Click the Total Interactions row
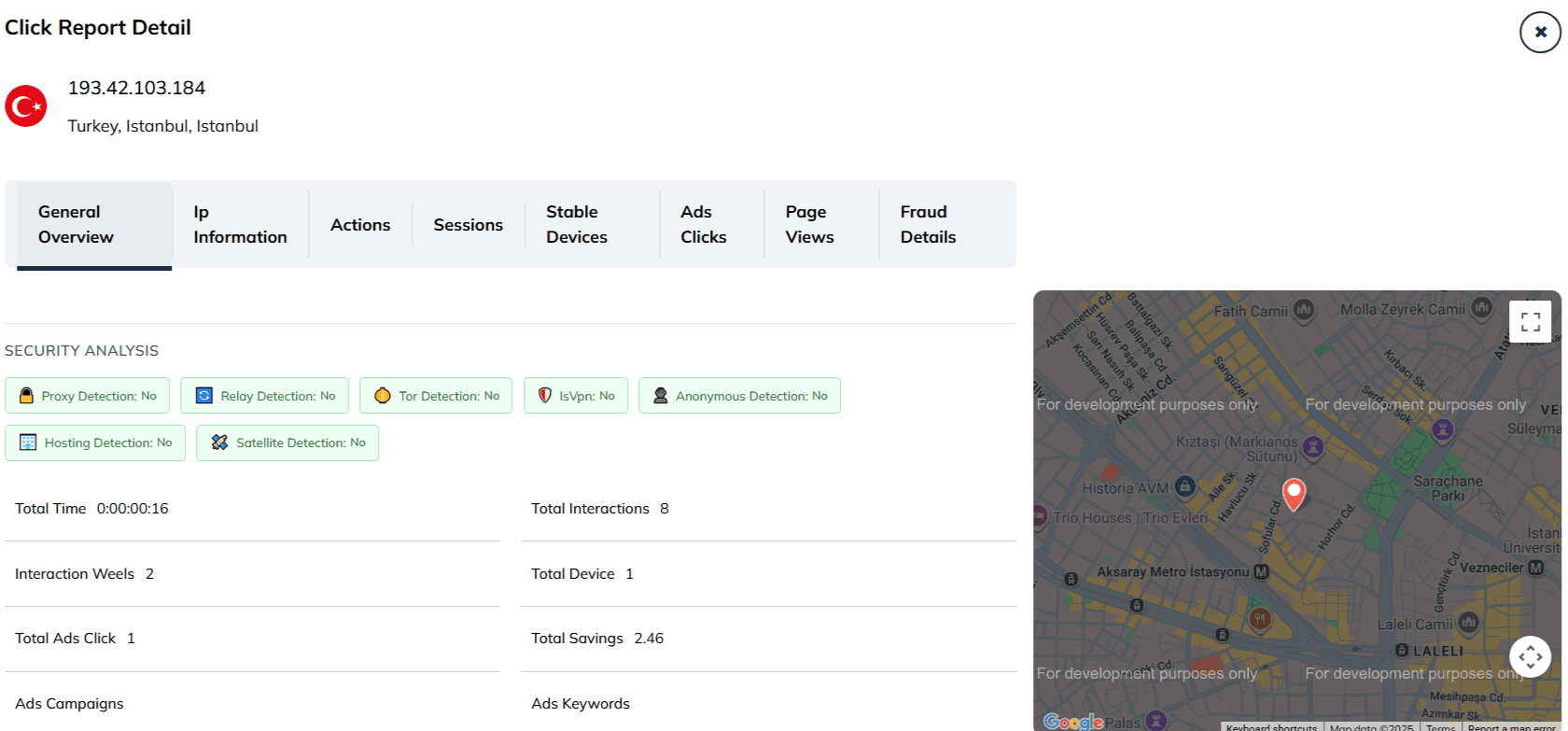Viewport: 1568px width, 731px height. coord(768,509)
